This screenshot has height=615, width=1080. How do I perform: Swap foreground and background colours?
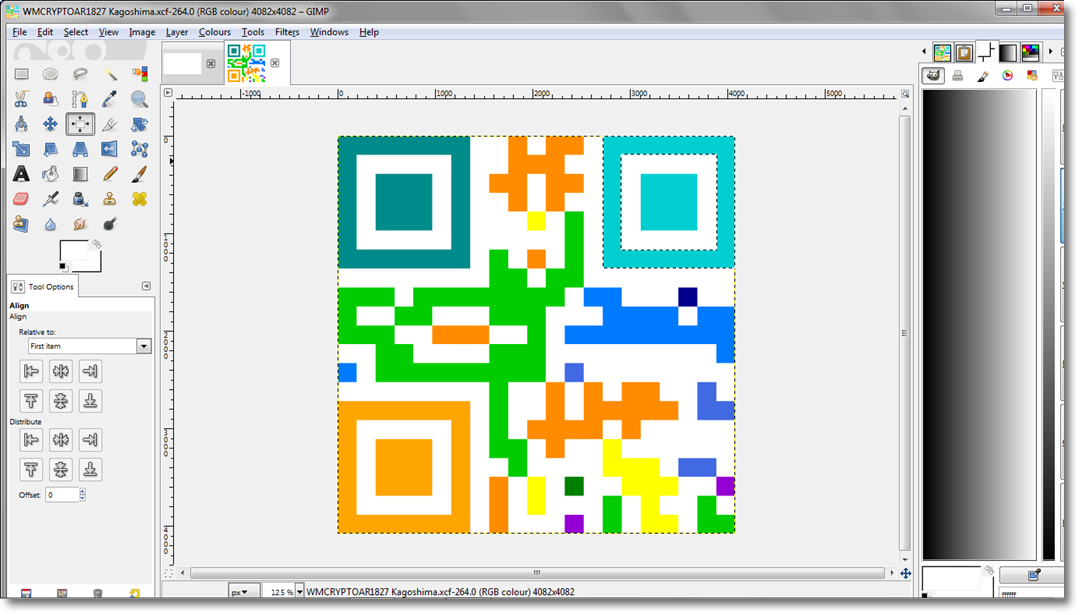click(96, 244)
